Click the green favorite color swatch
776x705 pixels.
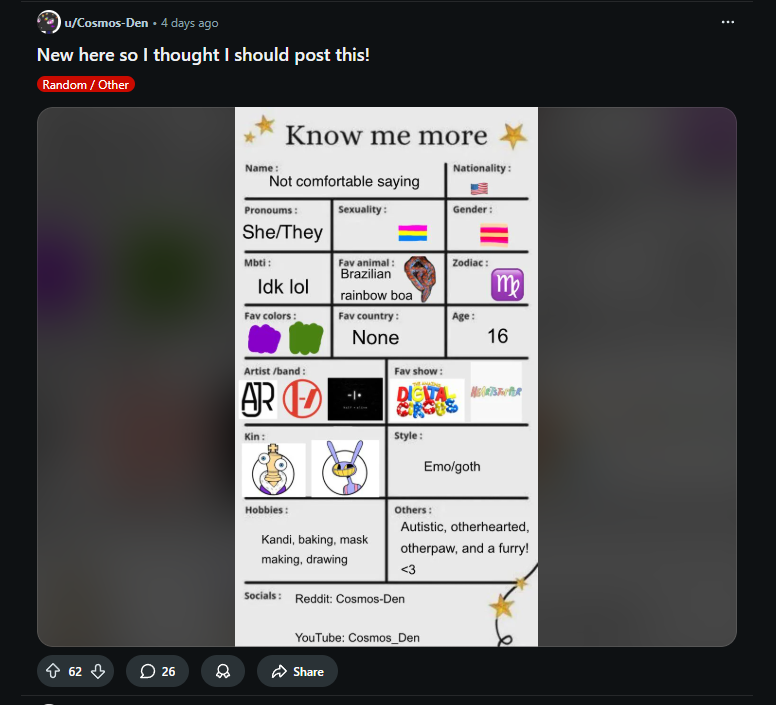click(x=305, y=338)
